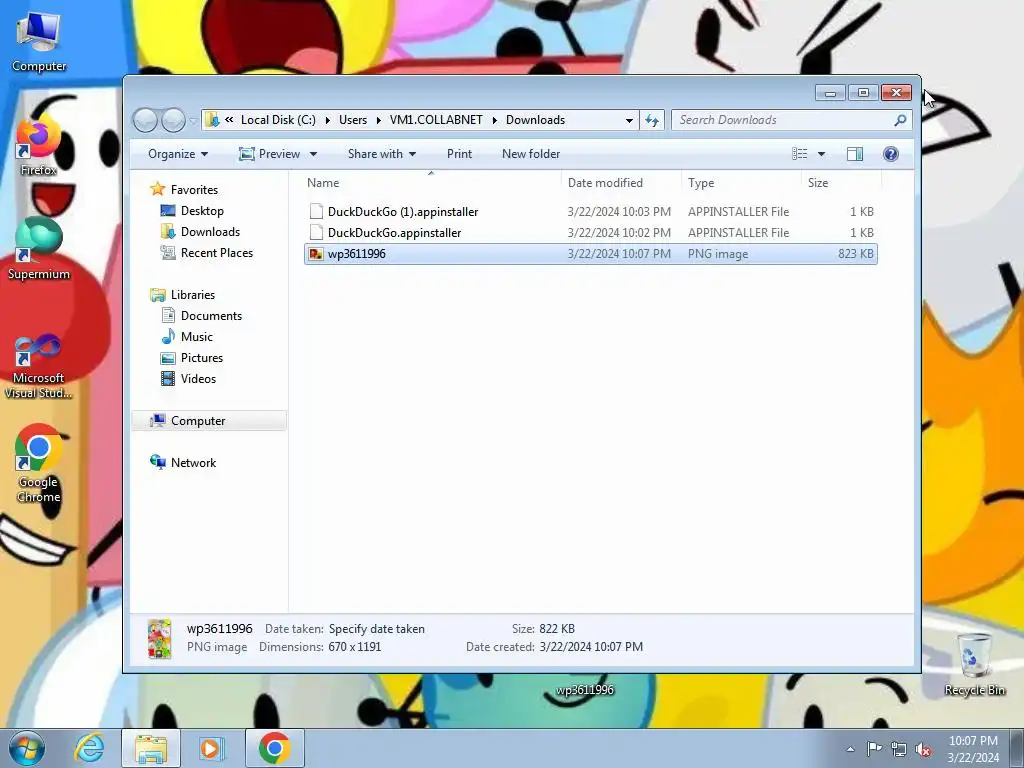This screenshot has width=1024, height=768.
Task: Click the Preview toolbar button
Action: click(269, 154)
